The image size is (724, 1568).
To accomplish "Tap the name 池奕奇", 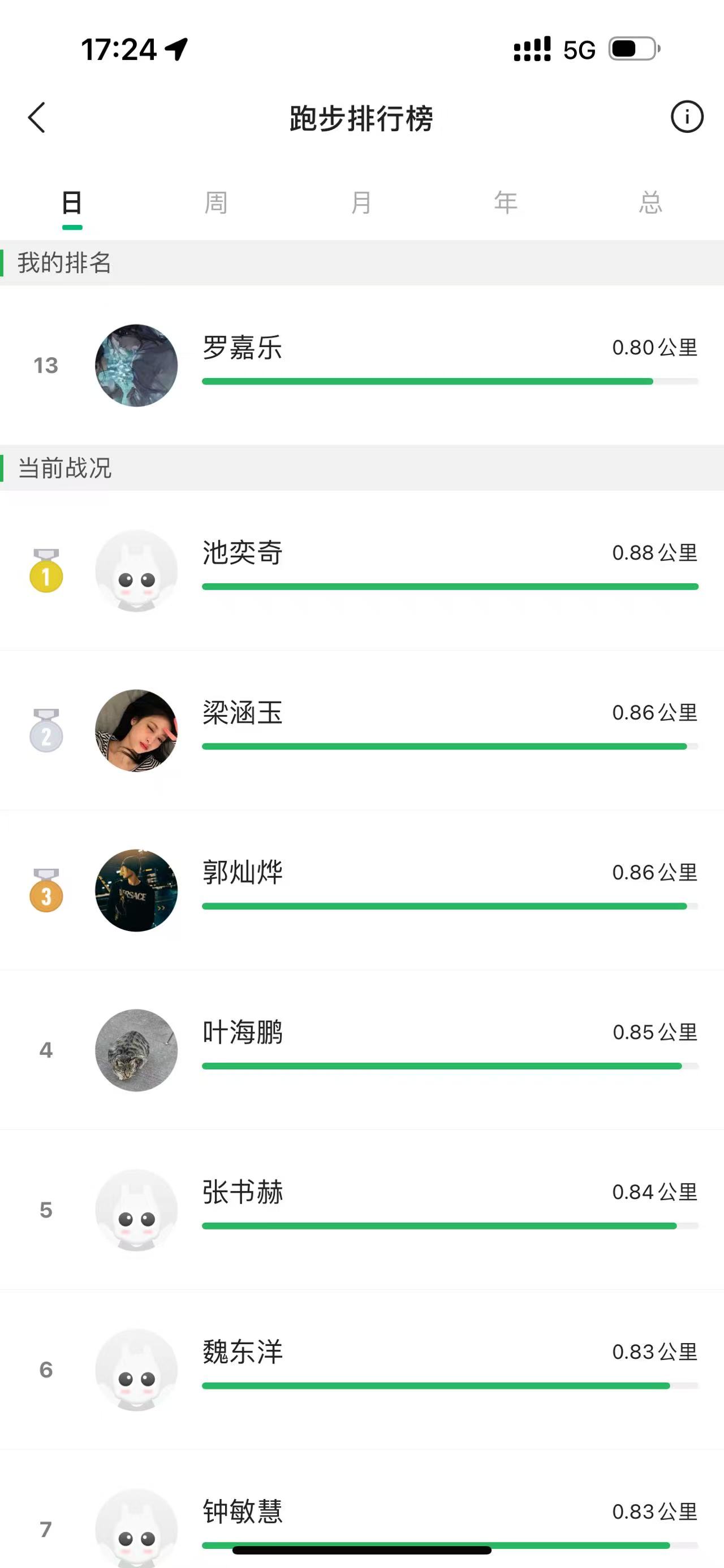I will pos(242,553).
